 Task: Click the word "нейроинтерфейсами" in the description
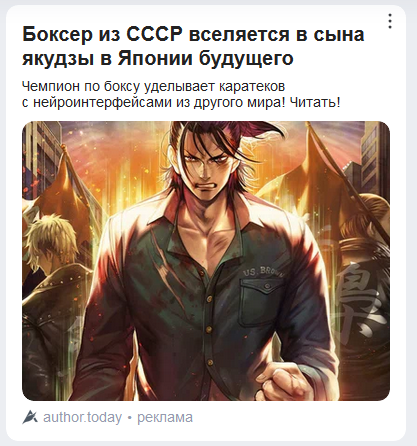103,102
